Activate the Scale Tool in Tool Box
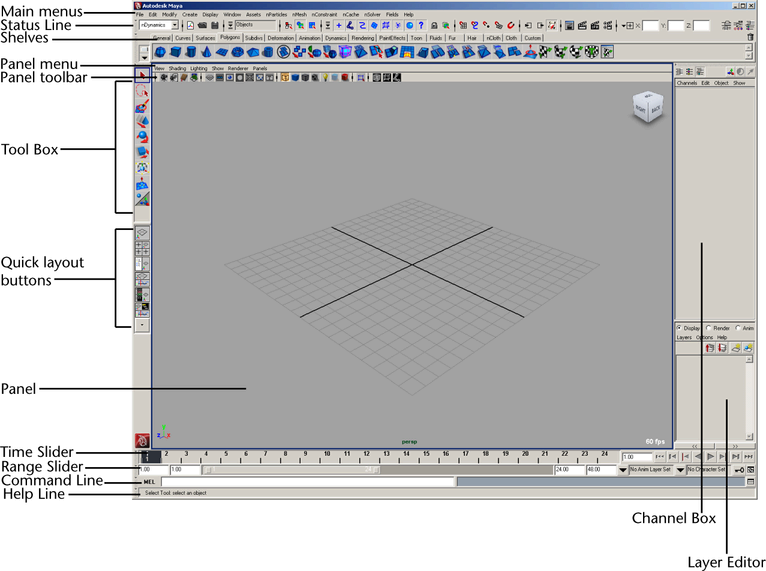Screen dimensions: 766x571 tap(142, 152)
